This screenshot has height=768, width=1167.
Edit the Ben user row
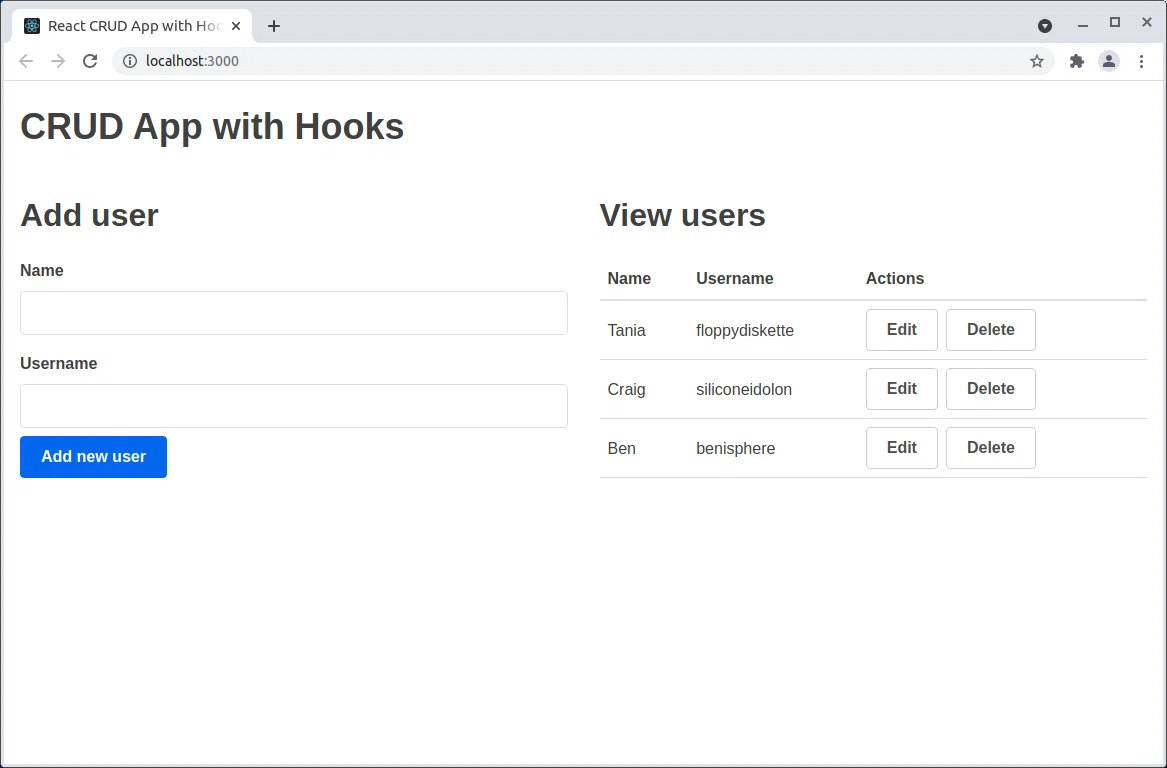click(x=901, y=447)
